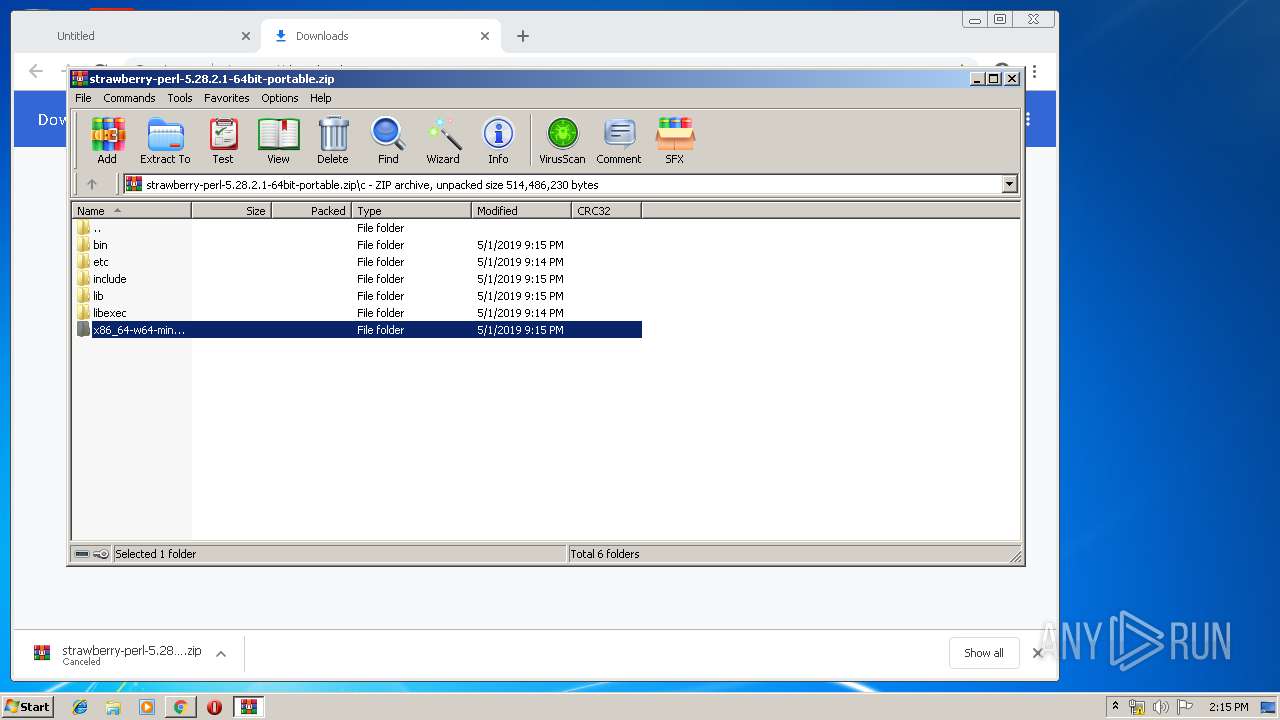
Task: Switch to the Untitled browser tab
Action: pos(136,36)
